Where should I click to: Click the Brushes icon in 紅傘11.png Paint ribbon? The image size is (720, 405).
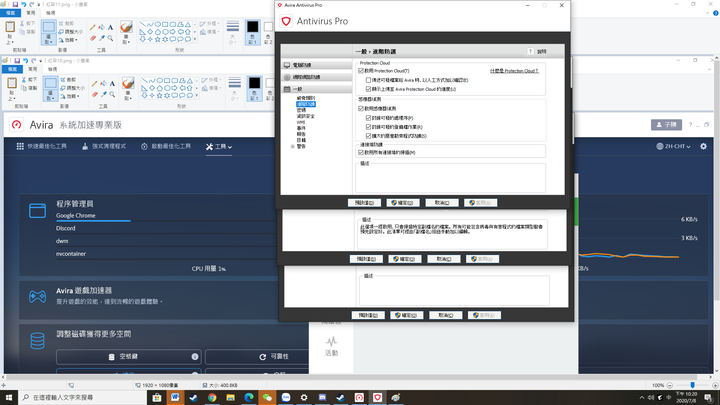[126, 27]
